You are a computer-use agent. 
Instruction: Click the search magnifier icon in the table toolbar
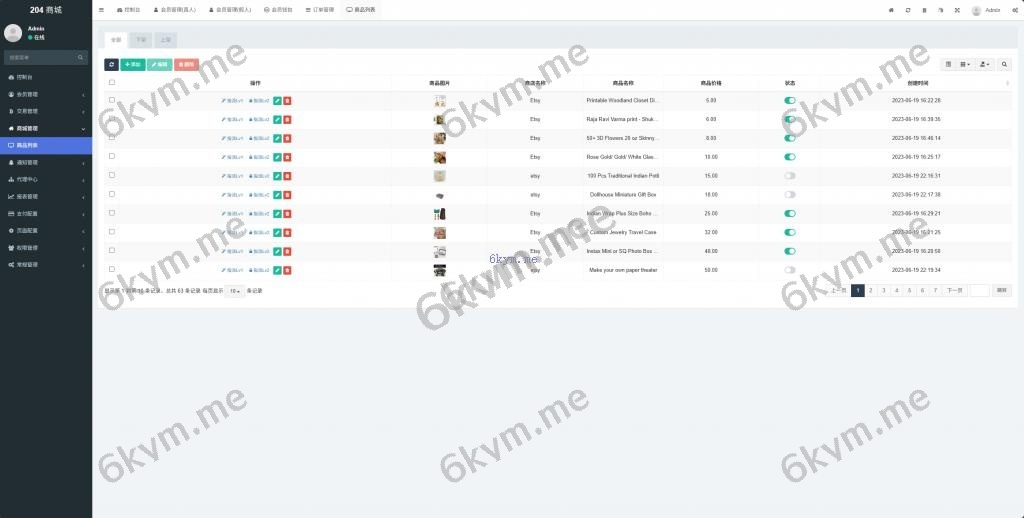coord(1005,64)
